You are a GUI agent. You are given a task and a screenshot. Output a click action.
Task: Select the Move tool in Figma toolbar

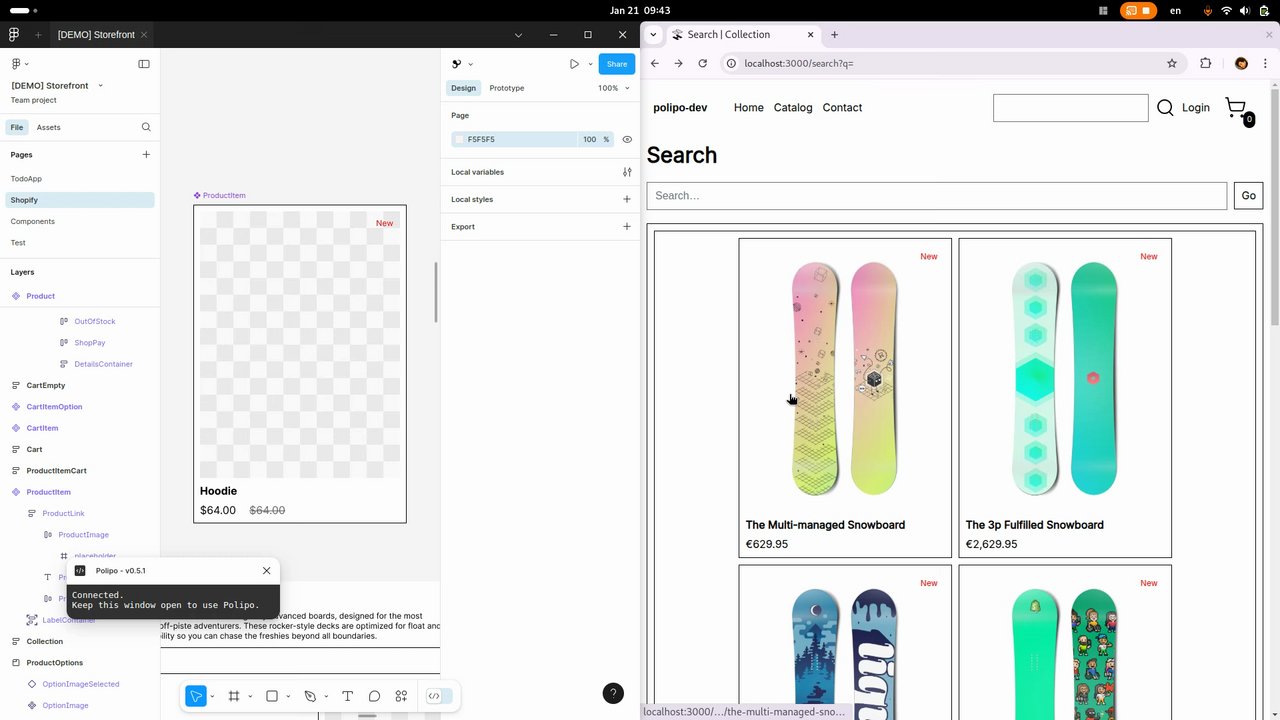tap(196, 696)
